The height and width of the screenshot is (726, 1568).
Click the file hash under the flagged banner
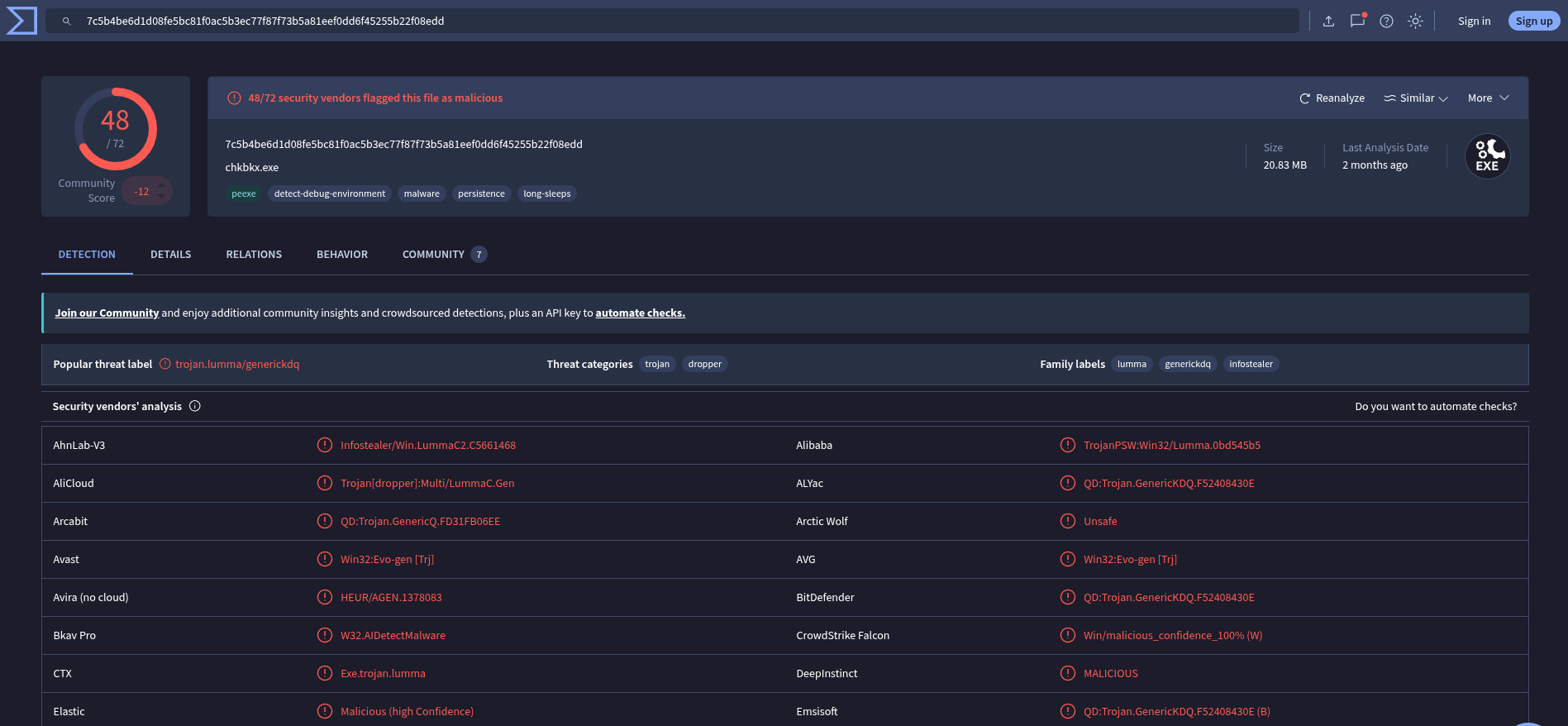[403, 145]
